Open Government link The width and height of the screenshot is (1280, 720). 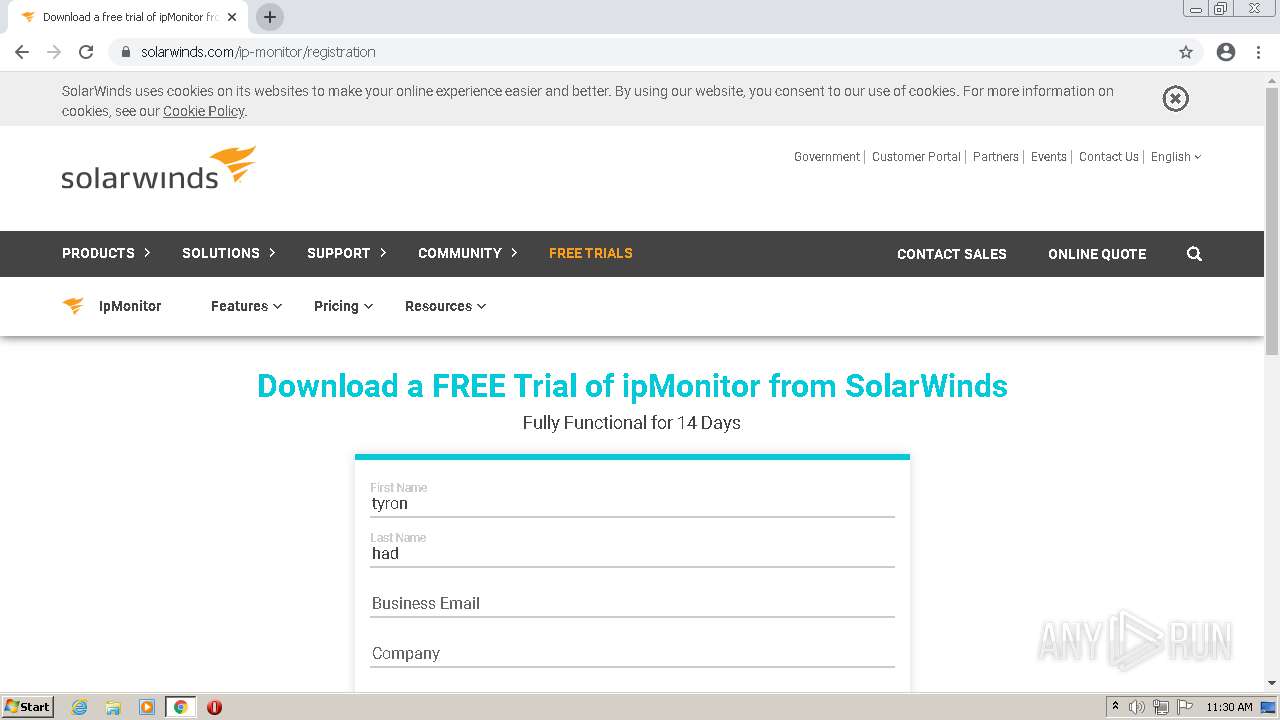pyautogui.click(x=827, y=157)
